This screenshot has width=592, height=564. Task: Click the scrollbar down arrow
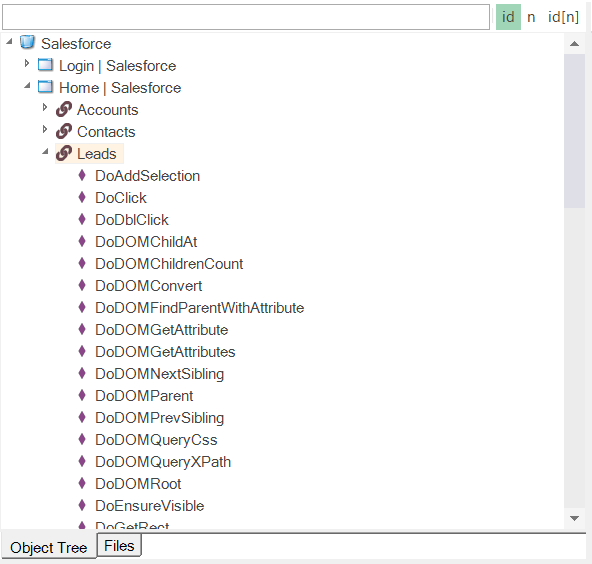click(575, 518)
